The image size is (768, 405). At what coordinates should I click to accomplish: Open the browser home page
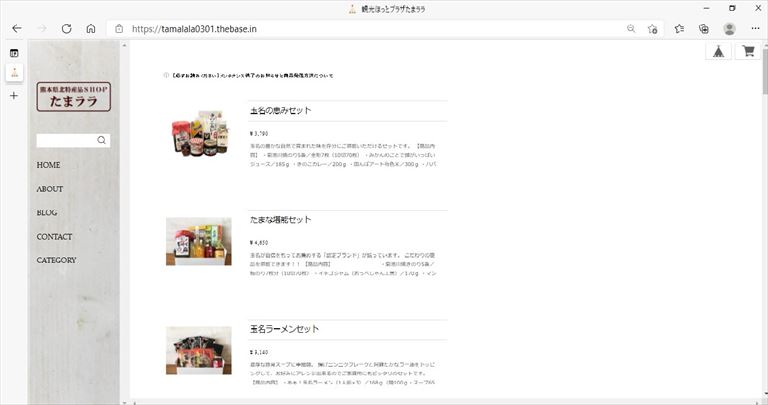click(91, 28)
